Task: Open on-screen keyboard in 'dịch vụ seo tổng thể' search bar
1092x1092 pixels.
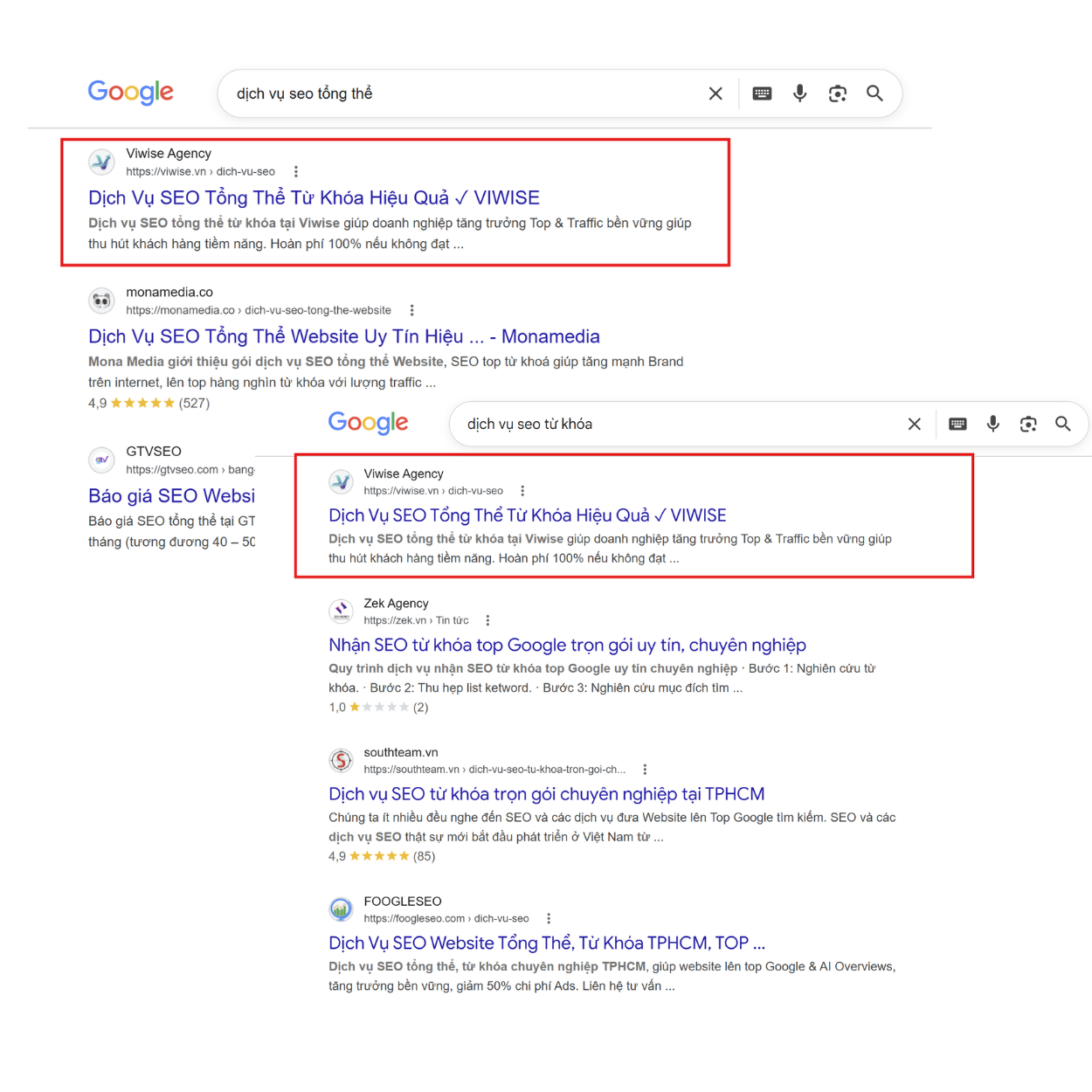Action: click(x=762, y=93)
